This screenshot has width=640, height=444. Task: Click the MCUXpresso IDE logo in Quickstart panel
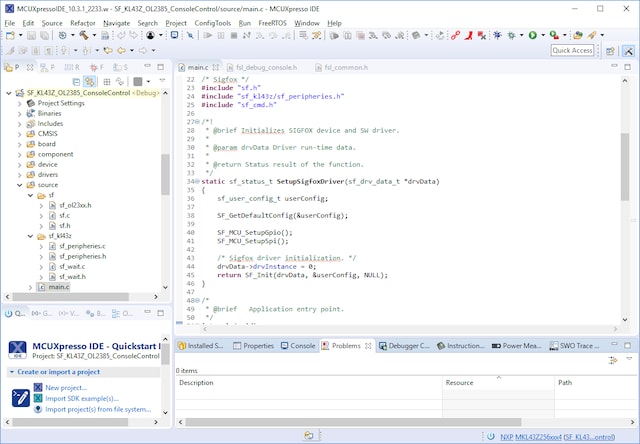point(18,348)
